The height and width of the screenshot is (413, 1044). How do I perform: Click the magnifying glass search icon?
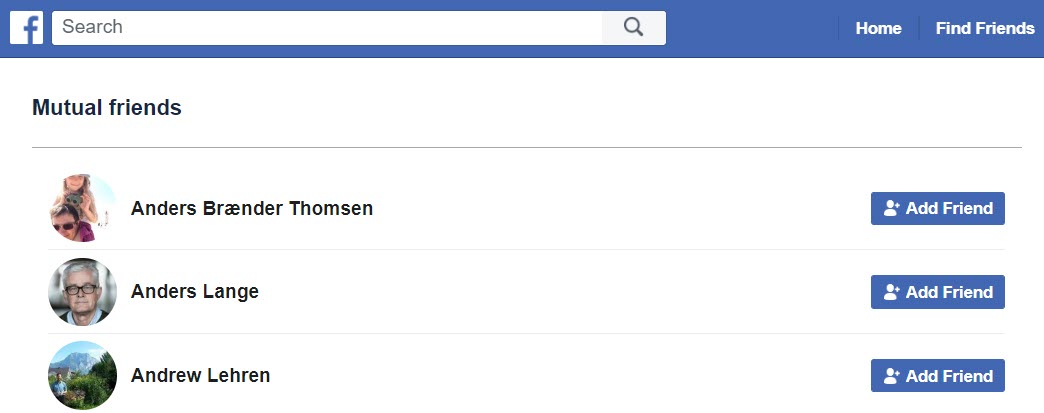click(x=633, y=27)
